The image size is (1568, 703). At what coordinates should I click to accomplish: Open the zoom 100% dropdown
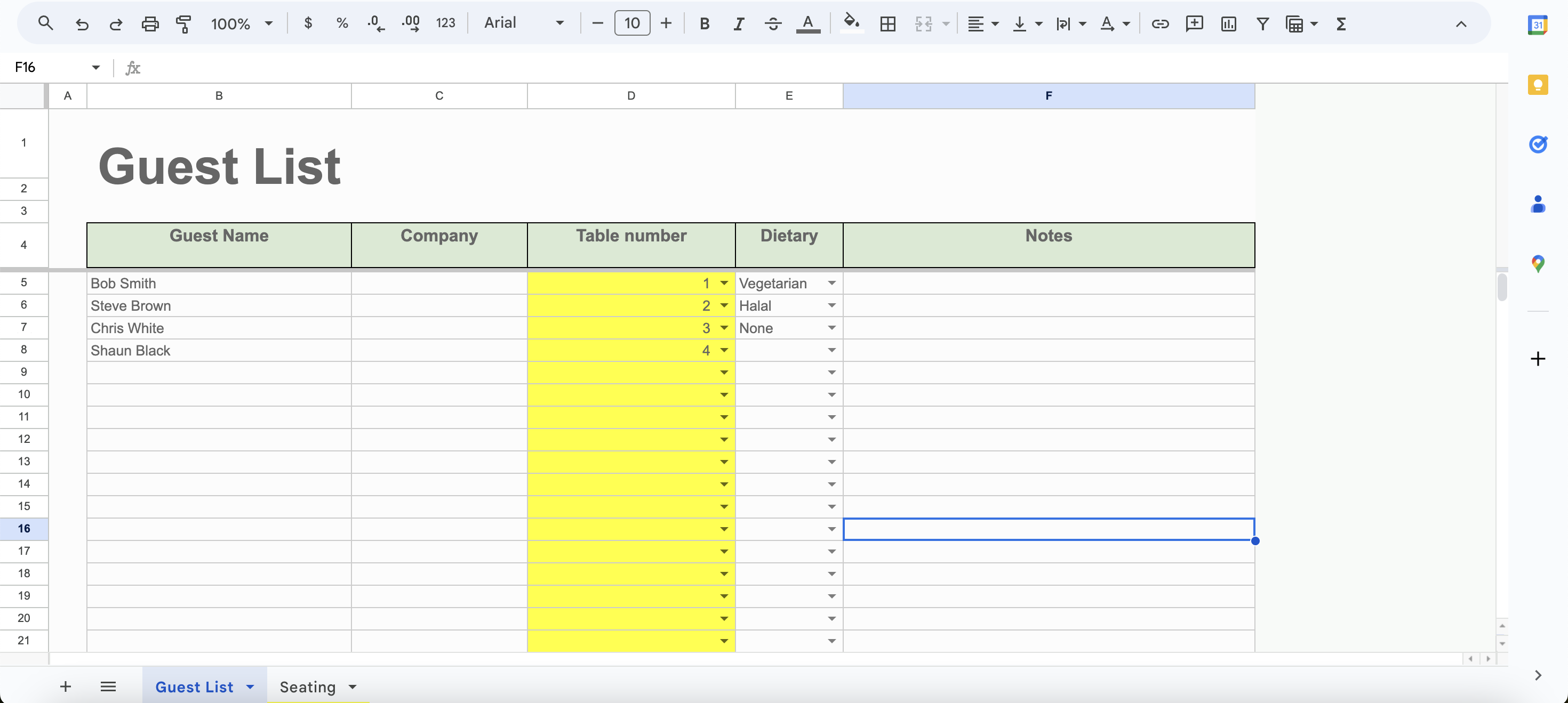coord(242,23)
